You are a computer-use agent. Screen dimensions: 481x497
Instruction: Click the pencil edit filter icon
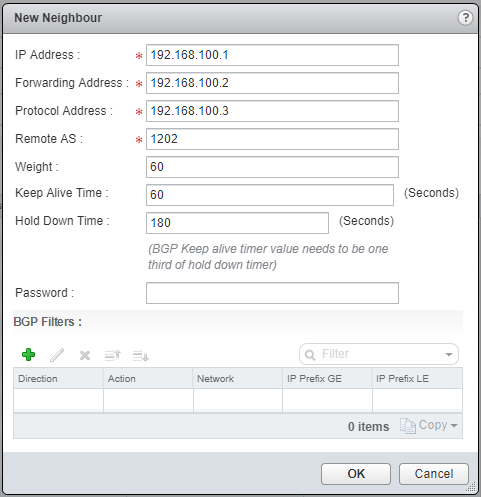(x=57, y=355)
